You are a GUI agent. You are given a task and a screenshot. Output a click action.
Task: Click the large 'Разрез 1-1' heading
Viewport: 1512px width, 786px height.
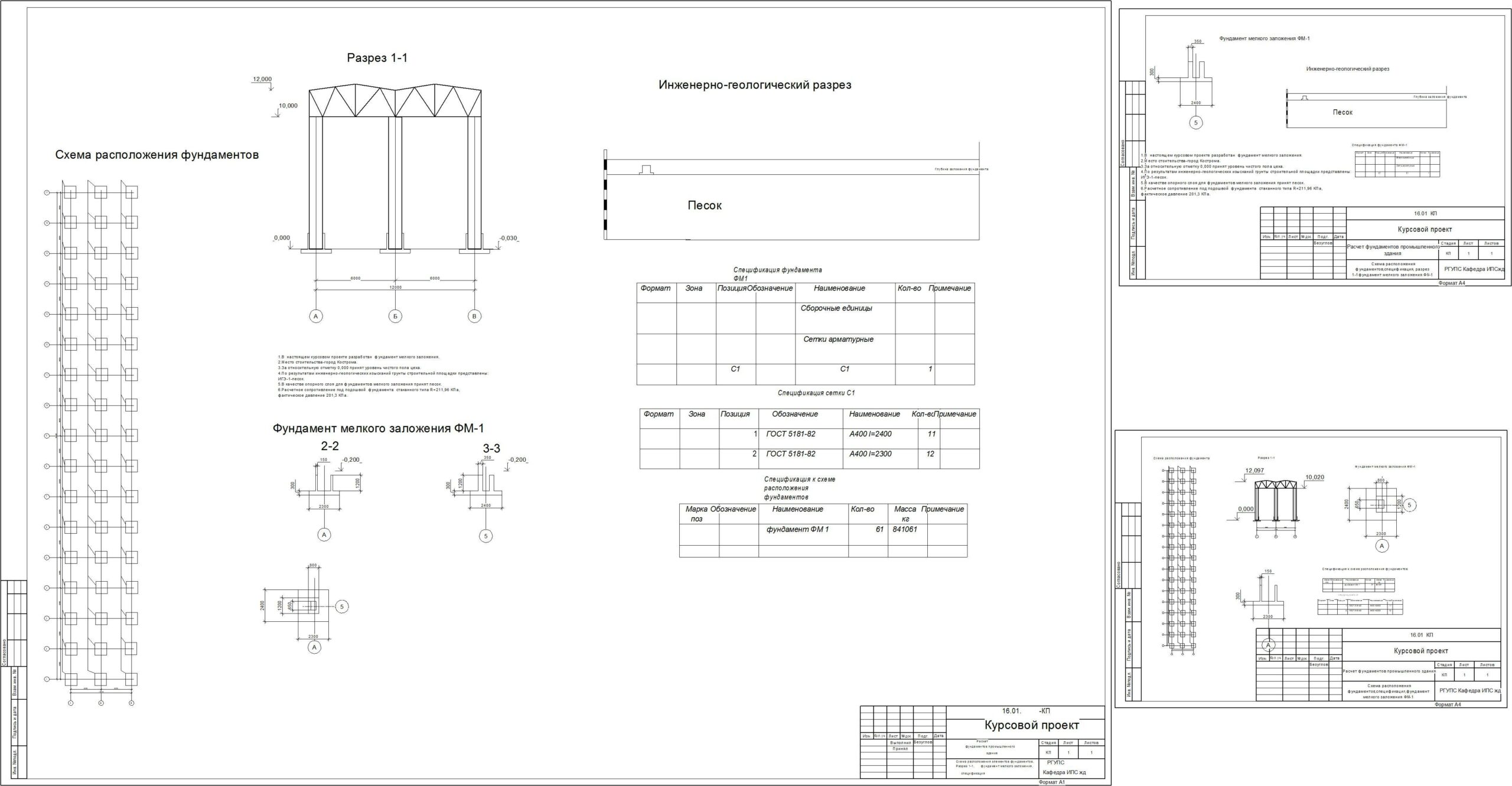(x=377, y=58)
